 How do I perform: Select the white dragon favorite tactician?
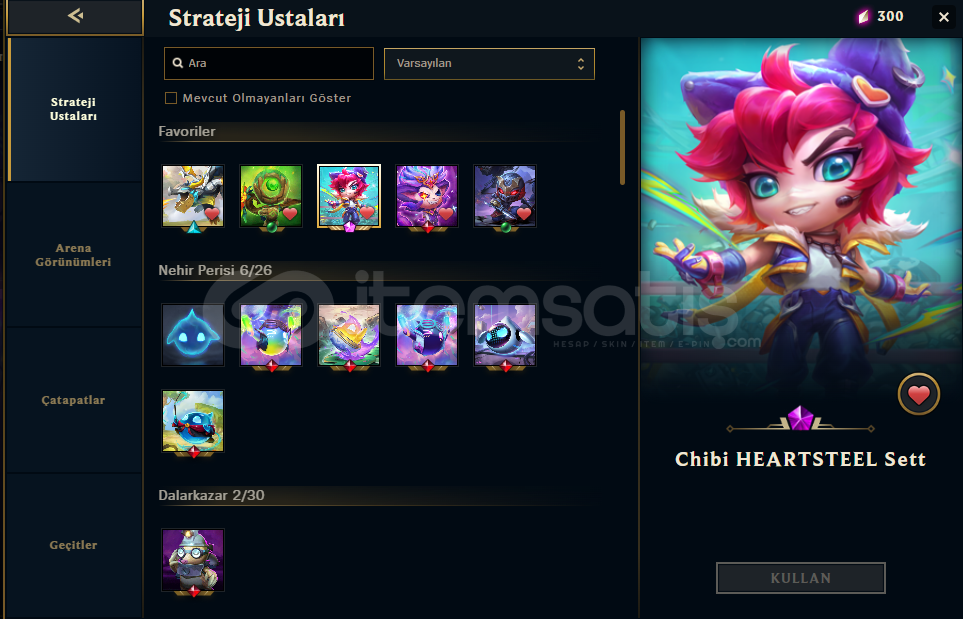(x=193, y=196)
